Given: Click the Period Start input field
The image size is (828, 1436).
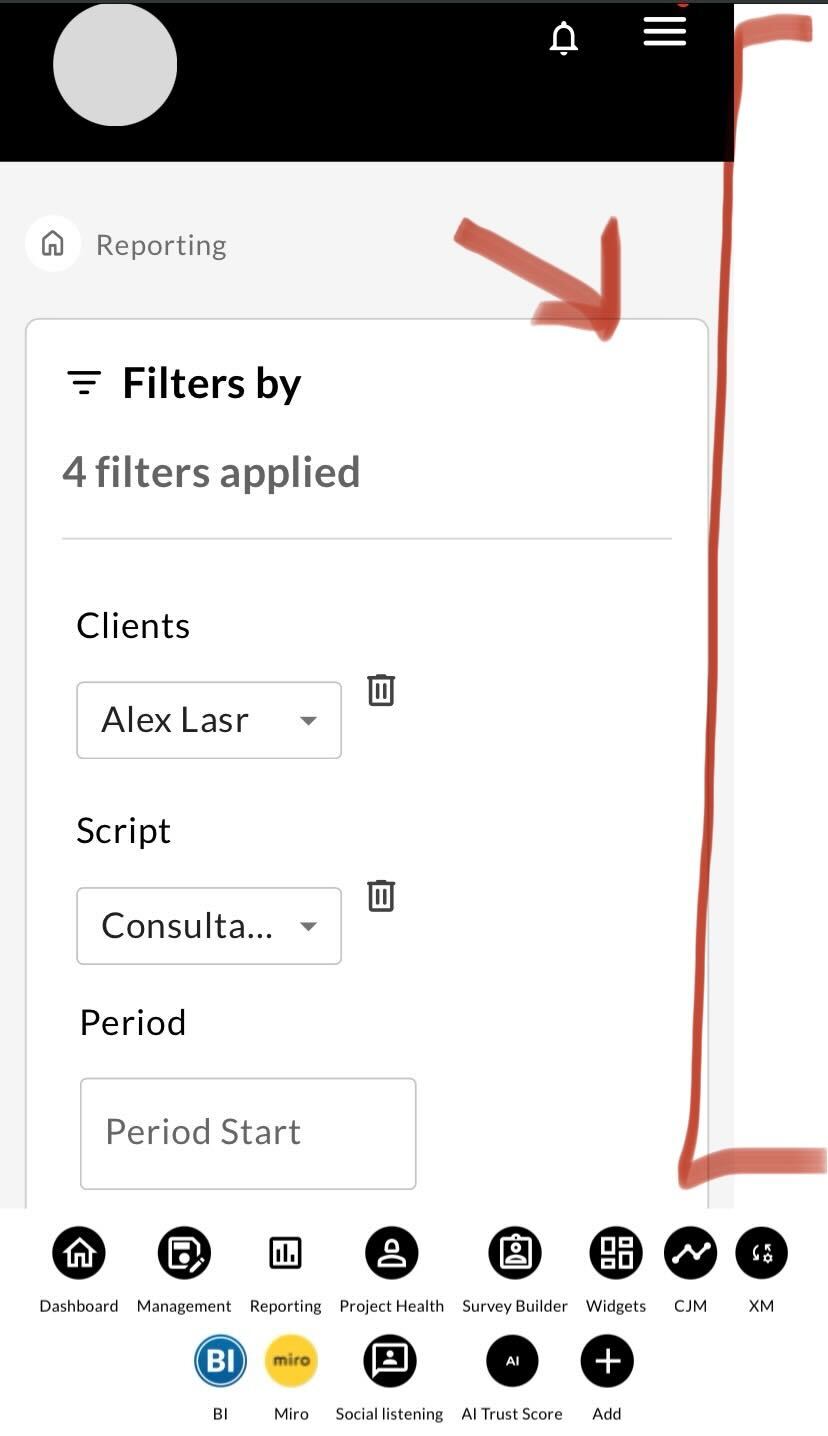Looking at the screenshot, I should tap(248, 1133).
